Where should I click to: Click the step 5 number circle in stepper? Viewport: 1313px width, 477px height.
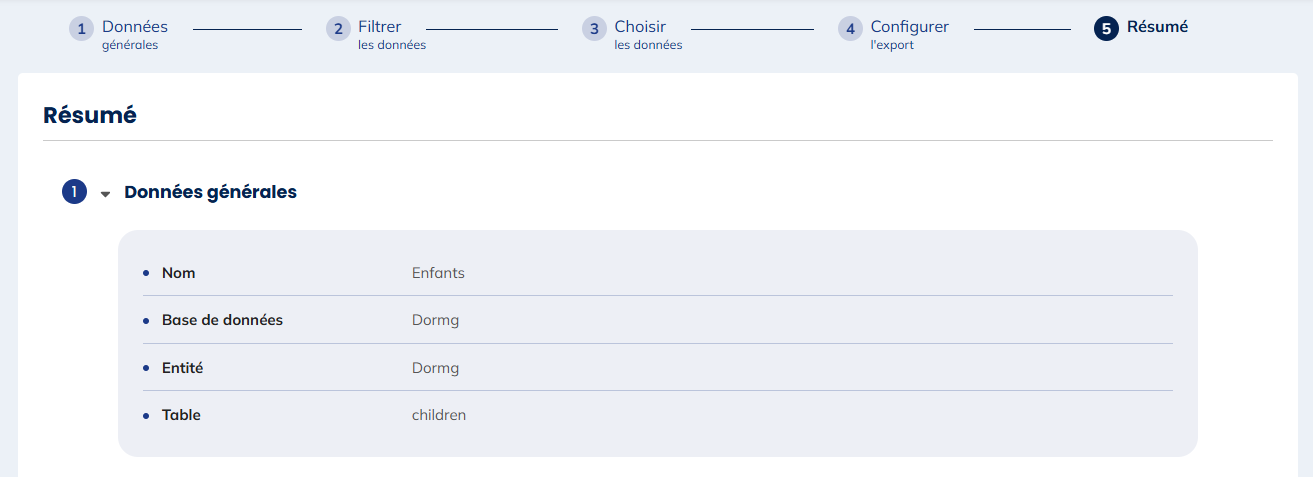pos(1106,29)
